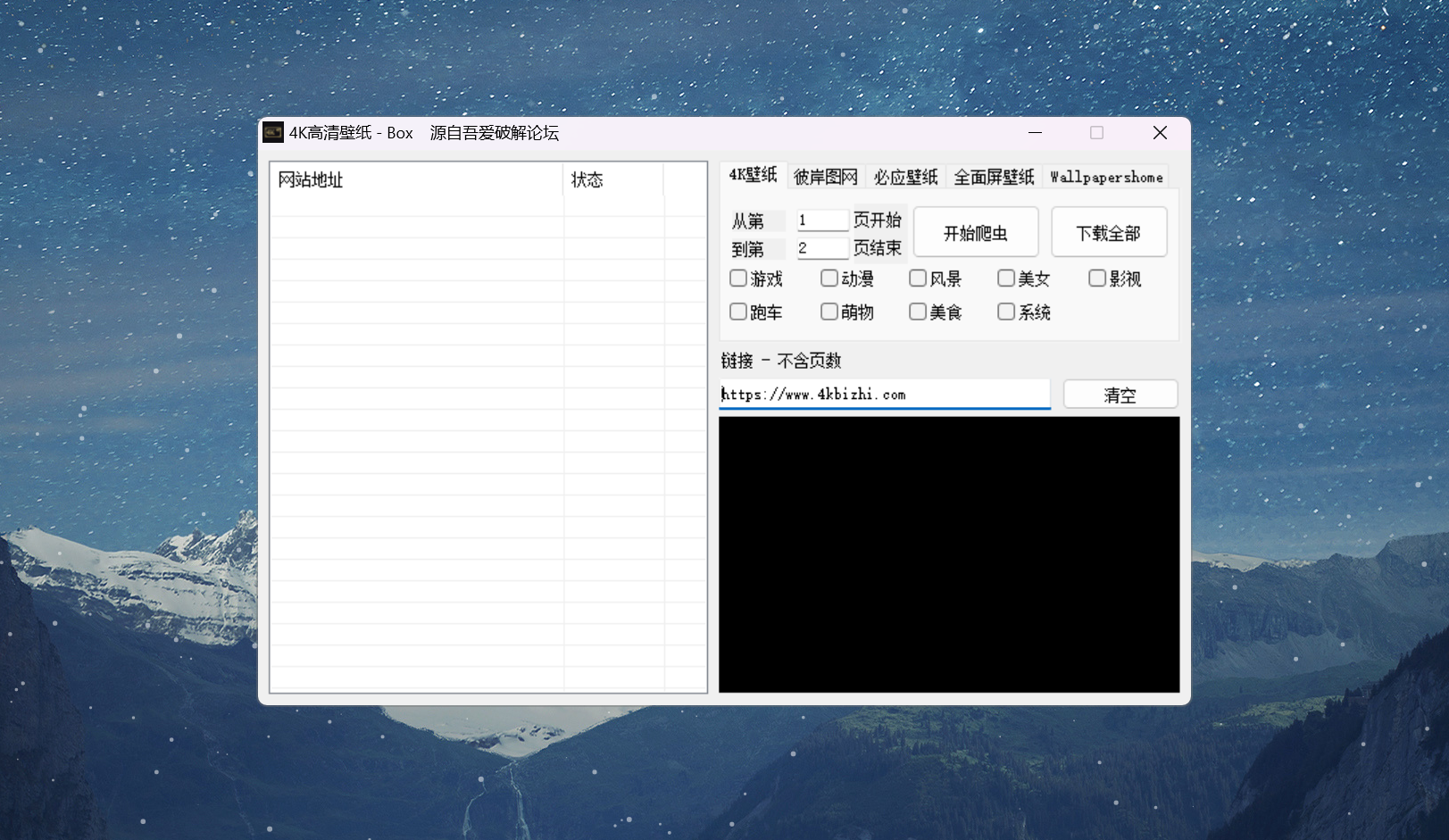Tick the 风景 checkbox
This screenshot has height=840, width=1449.
point(918,279)
